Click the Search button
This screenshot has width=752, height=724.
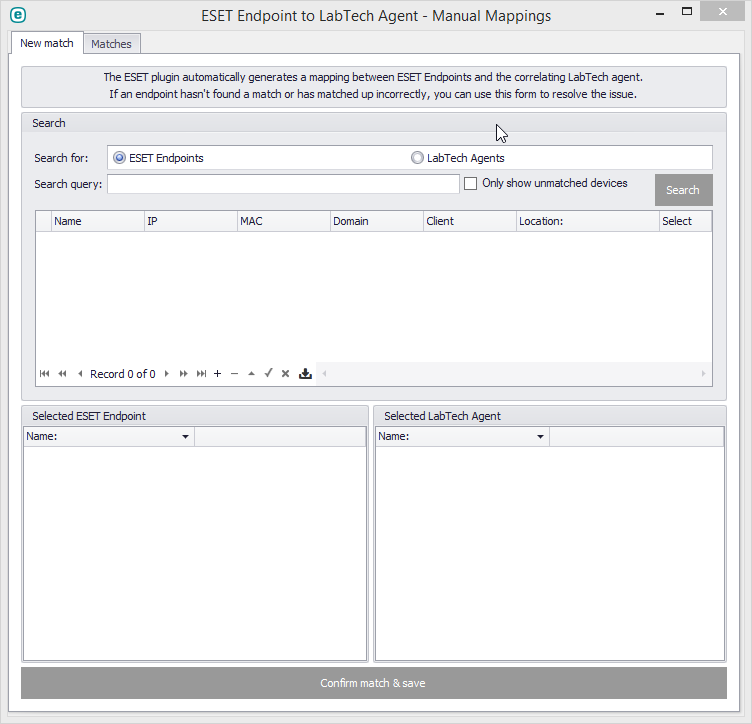(683, 190)
